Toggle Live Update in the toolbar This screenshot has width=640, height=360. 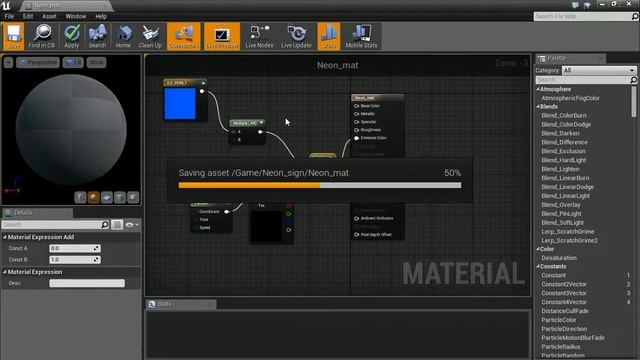pos(296,36)
